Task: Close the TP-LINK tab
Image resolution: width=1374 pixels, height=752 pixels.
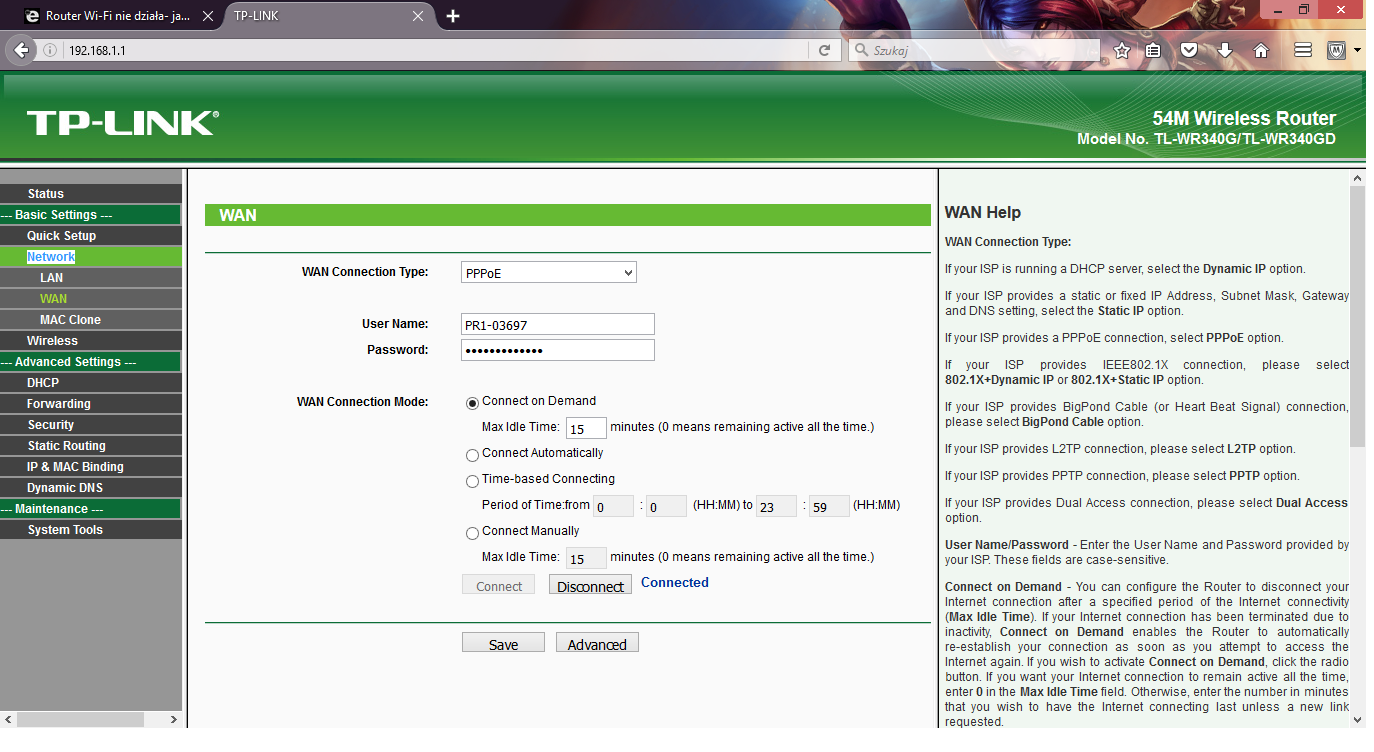Action: pyautogui.click(x=419, y=16)
